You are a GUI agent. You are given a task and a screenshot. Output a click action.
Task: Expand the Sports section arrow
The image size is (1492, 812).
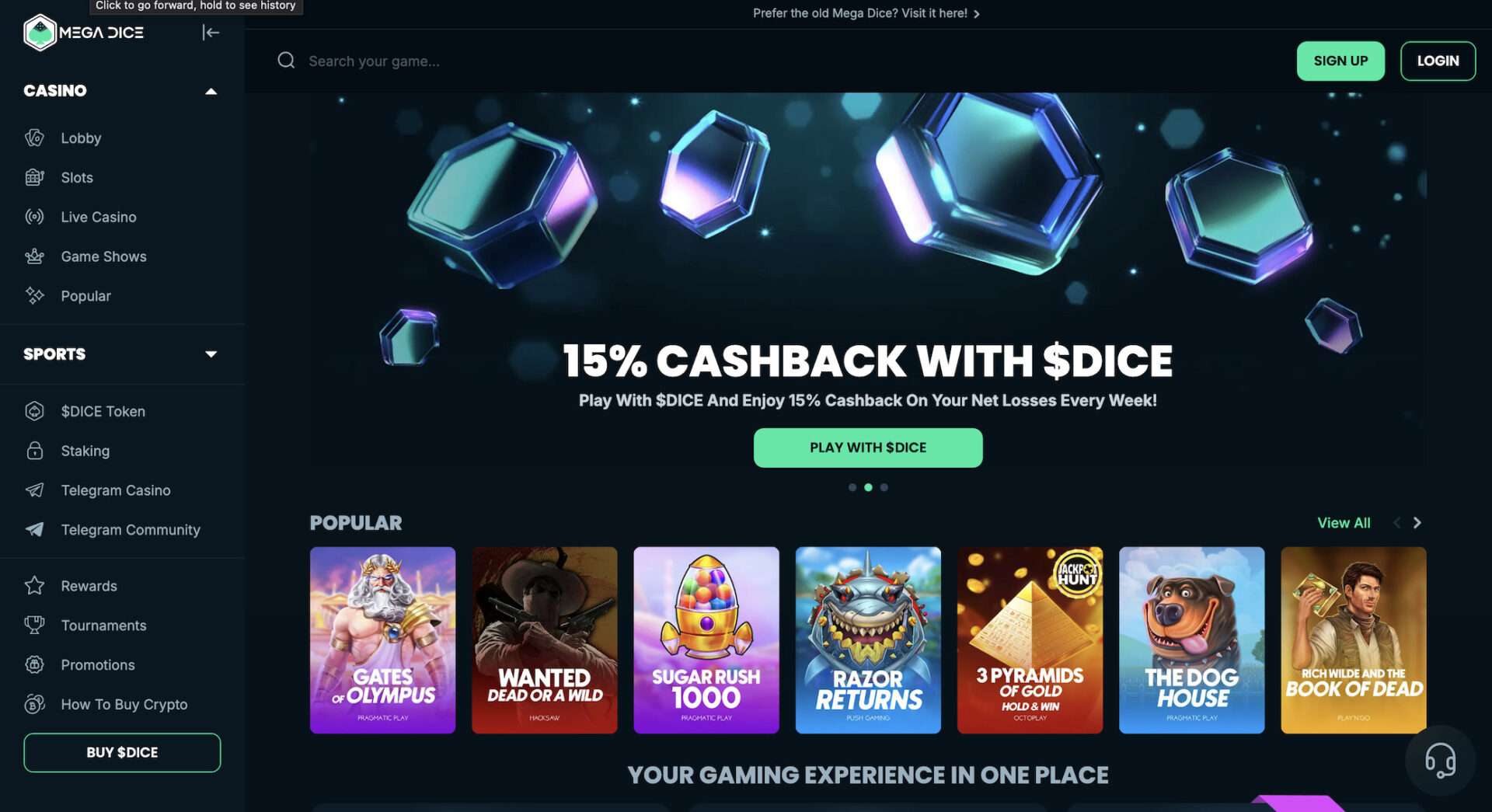[211, 354]
